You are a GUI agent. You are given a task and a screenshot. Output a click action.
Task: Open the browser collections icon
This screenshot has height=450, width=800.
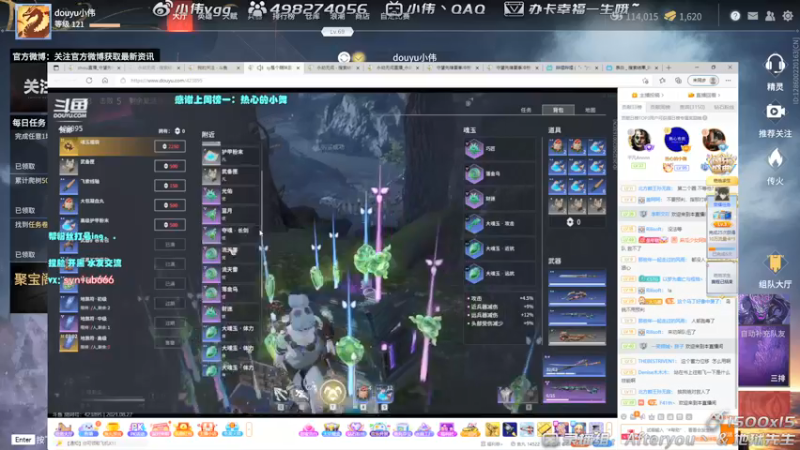pos(678,81)
